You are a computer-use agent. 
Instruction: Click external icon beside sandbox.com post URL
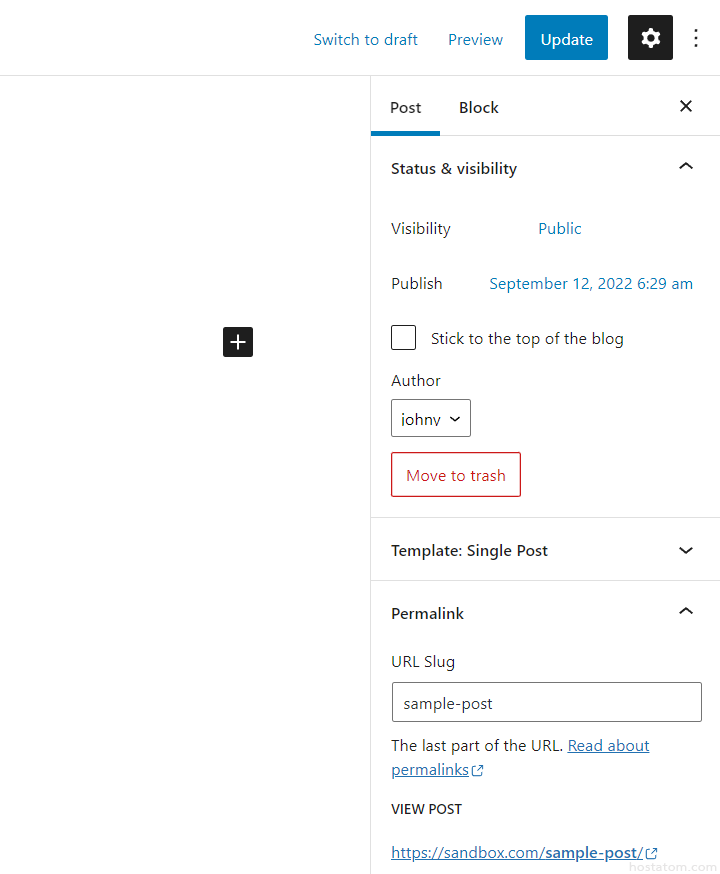tap(652, 853)
